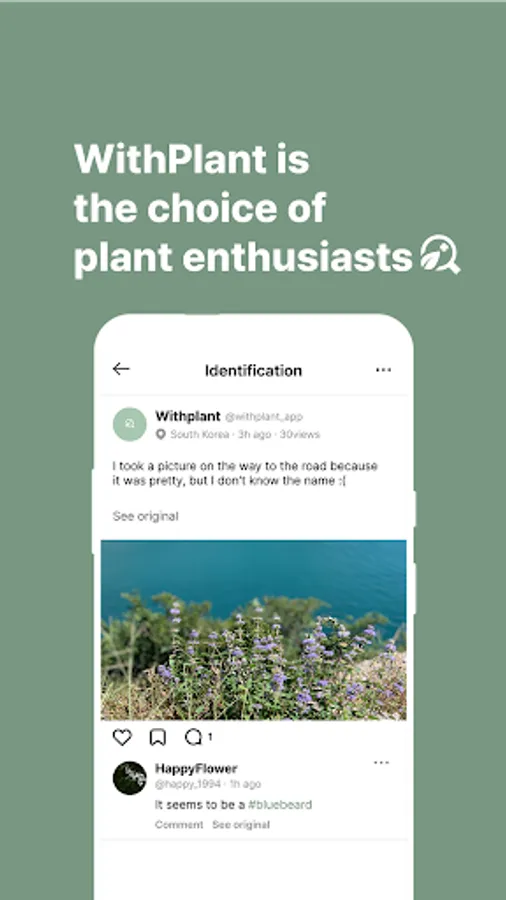506x900 pixels.
Task: Open the Withplant username
Action: pos(188,416)
